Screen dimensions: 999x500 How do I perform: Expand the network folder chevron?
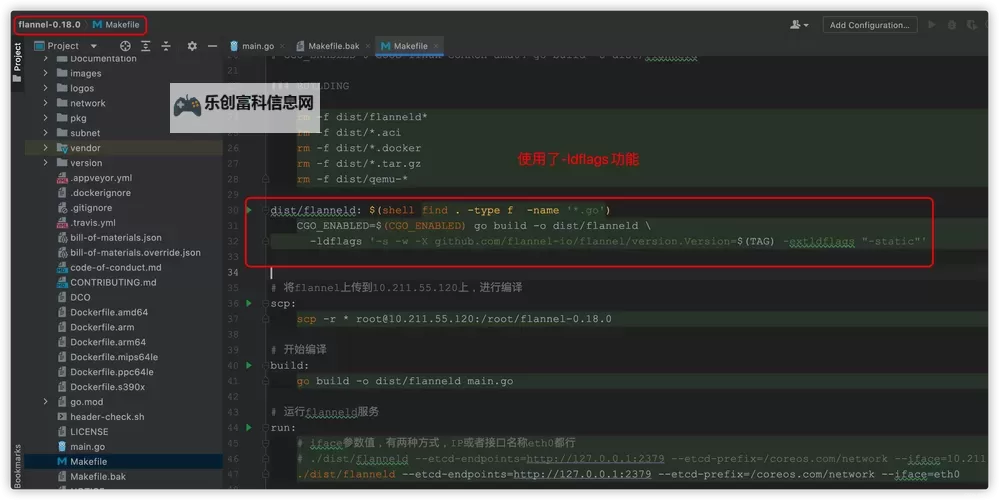[45, 103]
